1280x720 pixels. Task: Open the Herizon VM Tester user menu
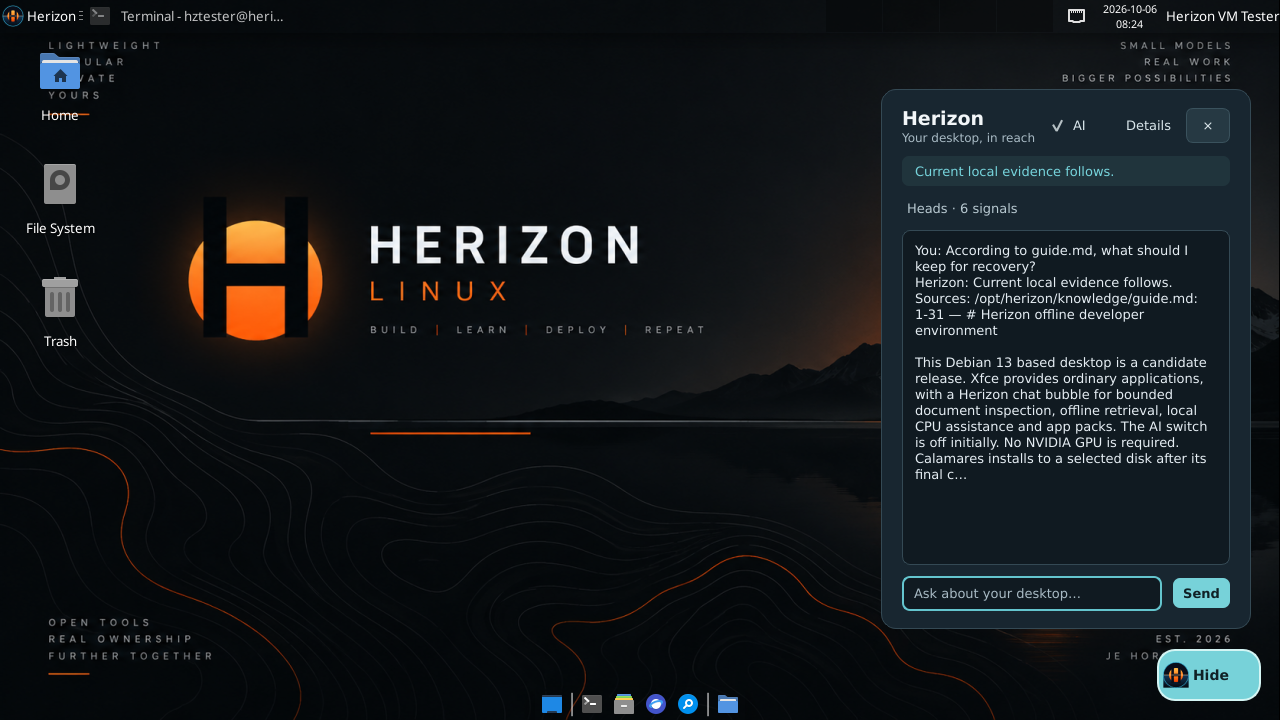pyautogui.click(x=1221, y=16)
